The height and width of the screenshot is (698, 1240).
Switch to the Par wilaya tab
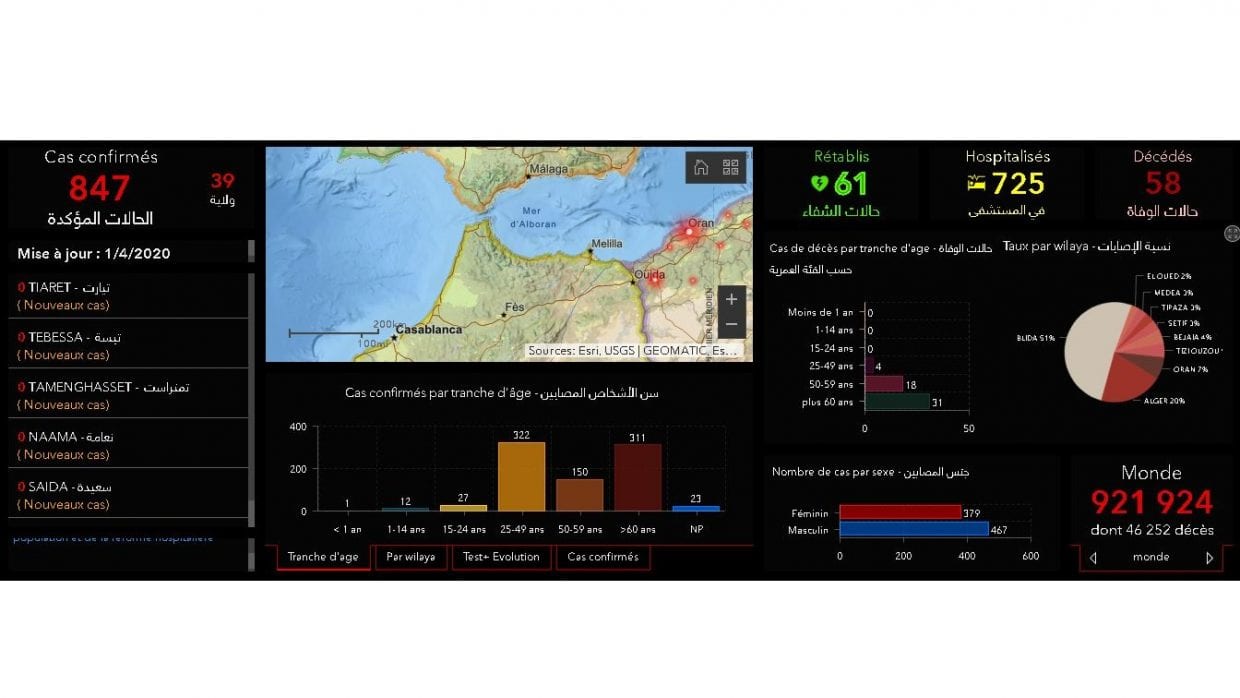[411, 557]
